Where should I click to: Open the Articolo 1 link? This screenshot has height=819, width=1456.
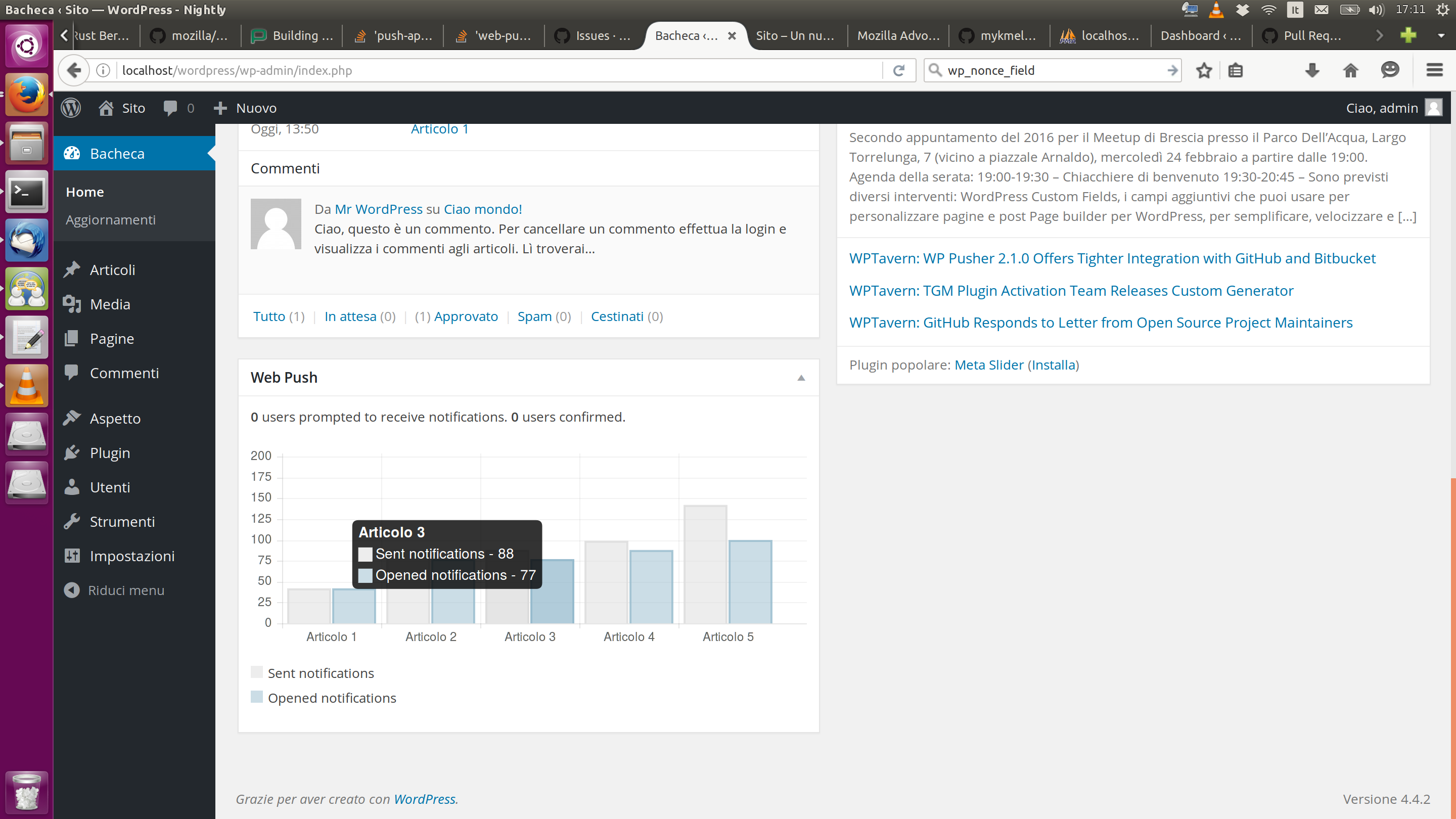[440, 129]
